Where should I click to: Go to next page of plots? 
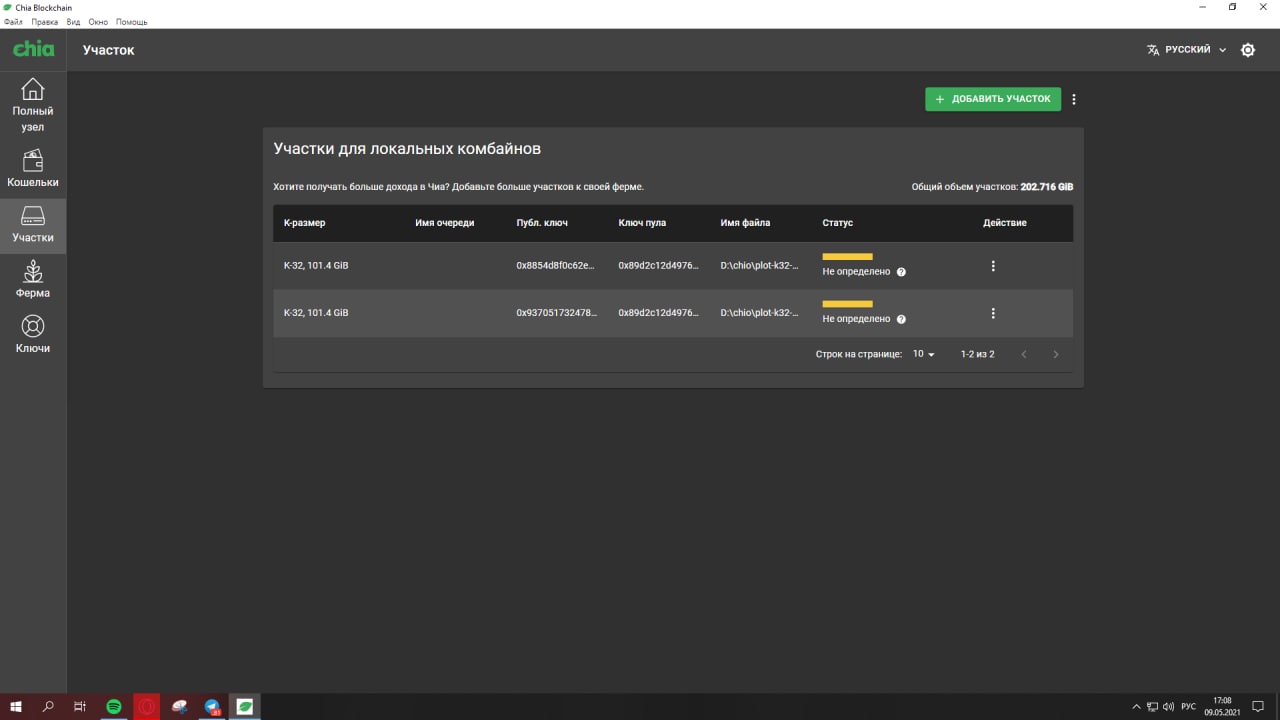point(1056,354)
